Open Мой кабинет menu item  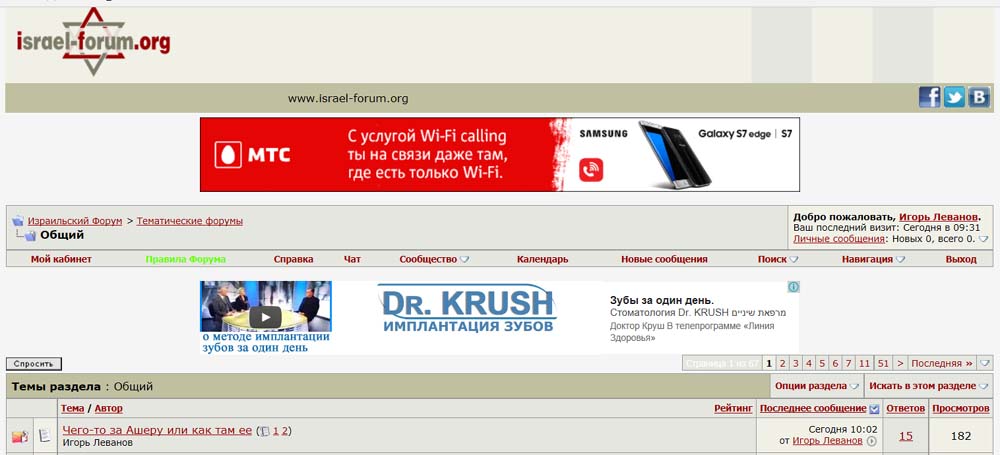tap(61, 259)
